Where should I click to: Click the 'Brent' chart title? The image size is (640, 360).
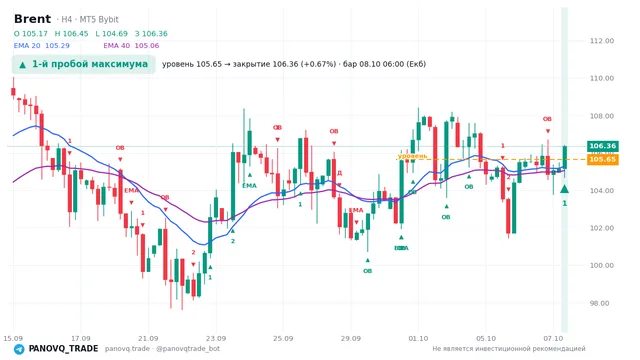[32, 19]
